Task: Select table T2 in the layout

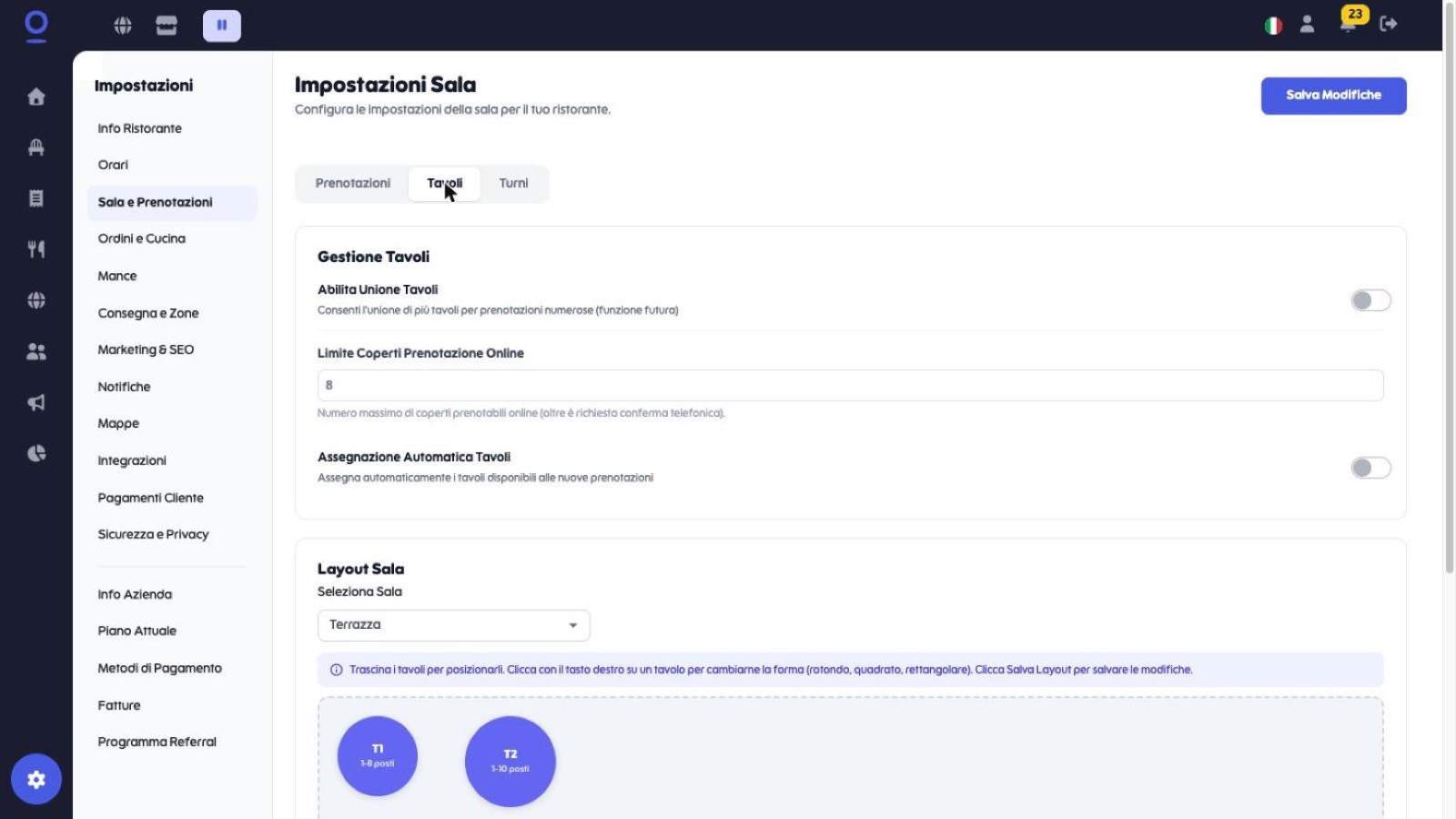Action: [x=511, y=762]
